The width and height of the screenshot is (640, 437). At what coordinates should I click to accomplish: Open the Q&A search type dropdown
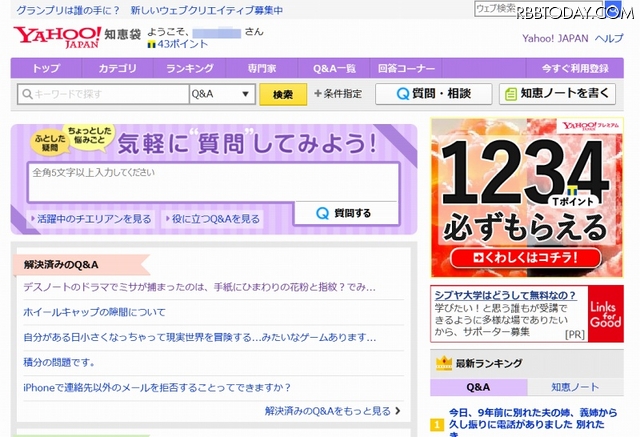[222, 94]
